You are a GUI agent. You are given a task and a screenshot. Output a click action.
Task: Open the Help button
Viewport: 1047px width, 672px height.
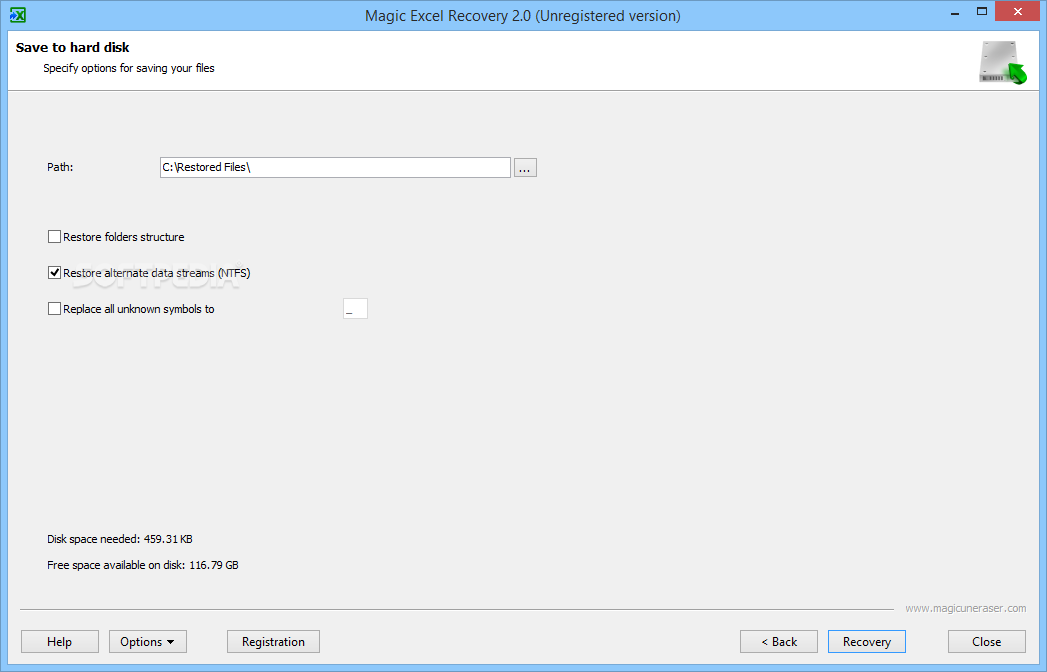[59, 641]
